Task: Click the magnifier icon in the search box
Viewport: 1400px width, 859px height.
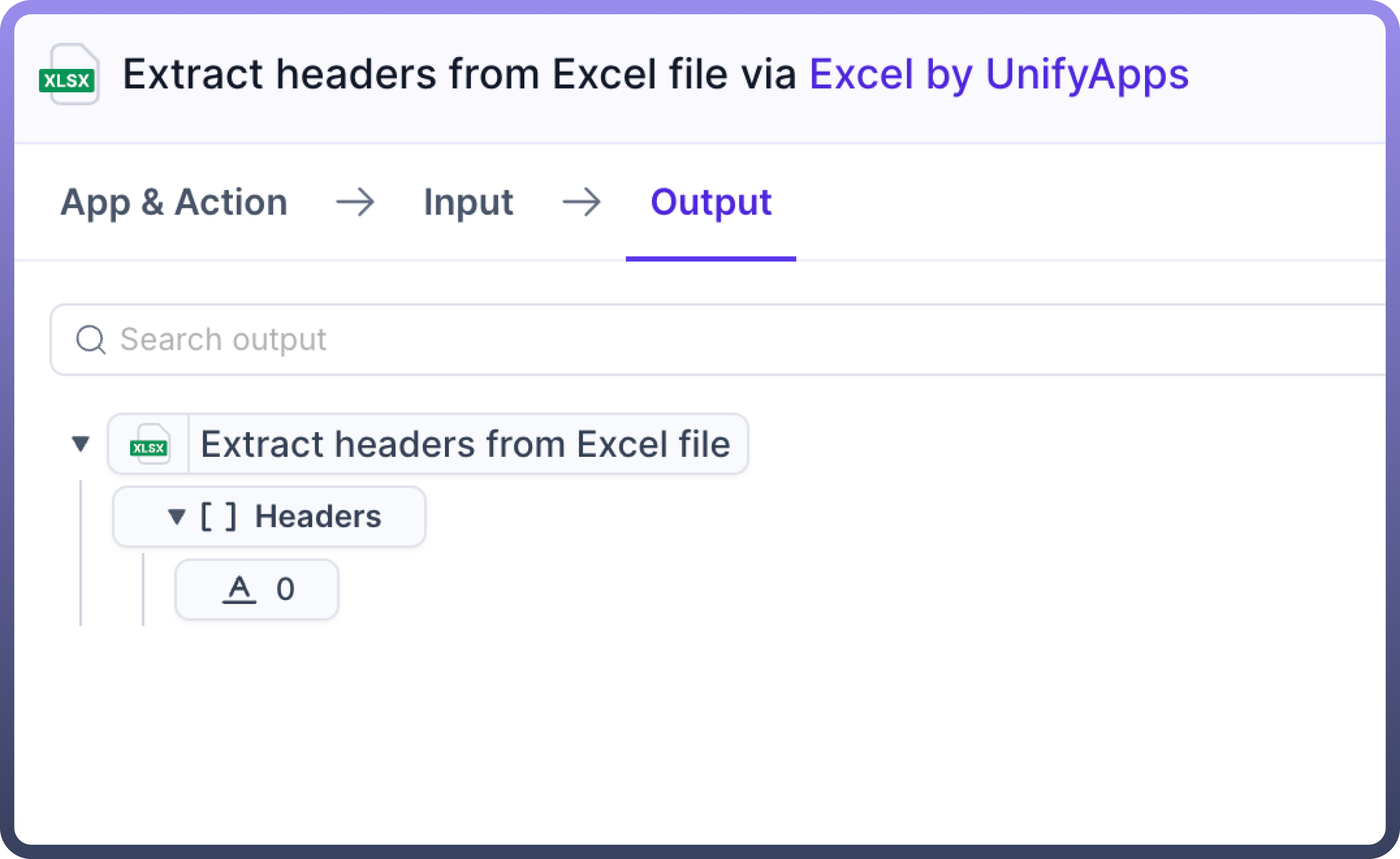Action: coord(90,339)
